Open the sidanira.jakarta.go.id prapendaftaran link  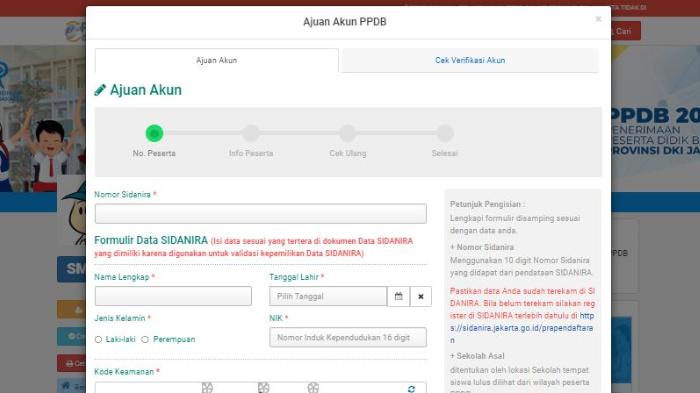pos(522,328)
